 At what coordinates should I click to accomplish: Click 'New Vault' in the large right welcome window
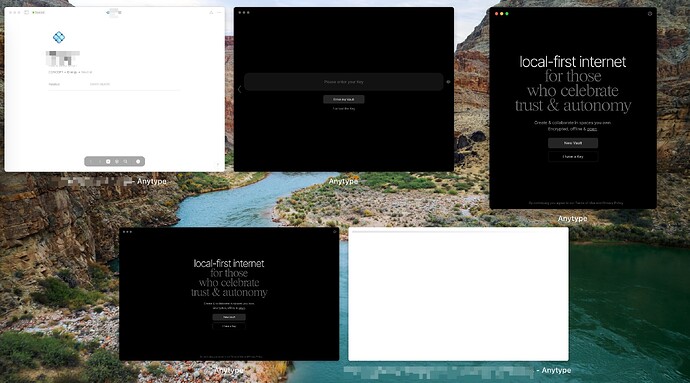(573, 143)
